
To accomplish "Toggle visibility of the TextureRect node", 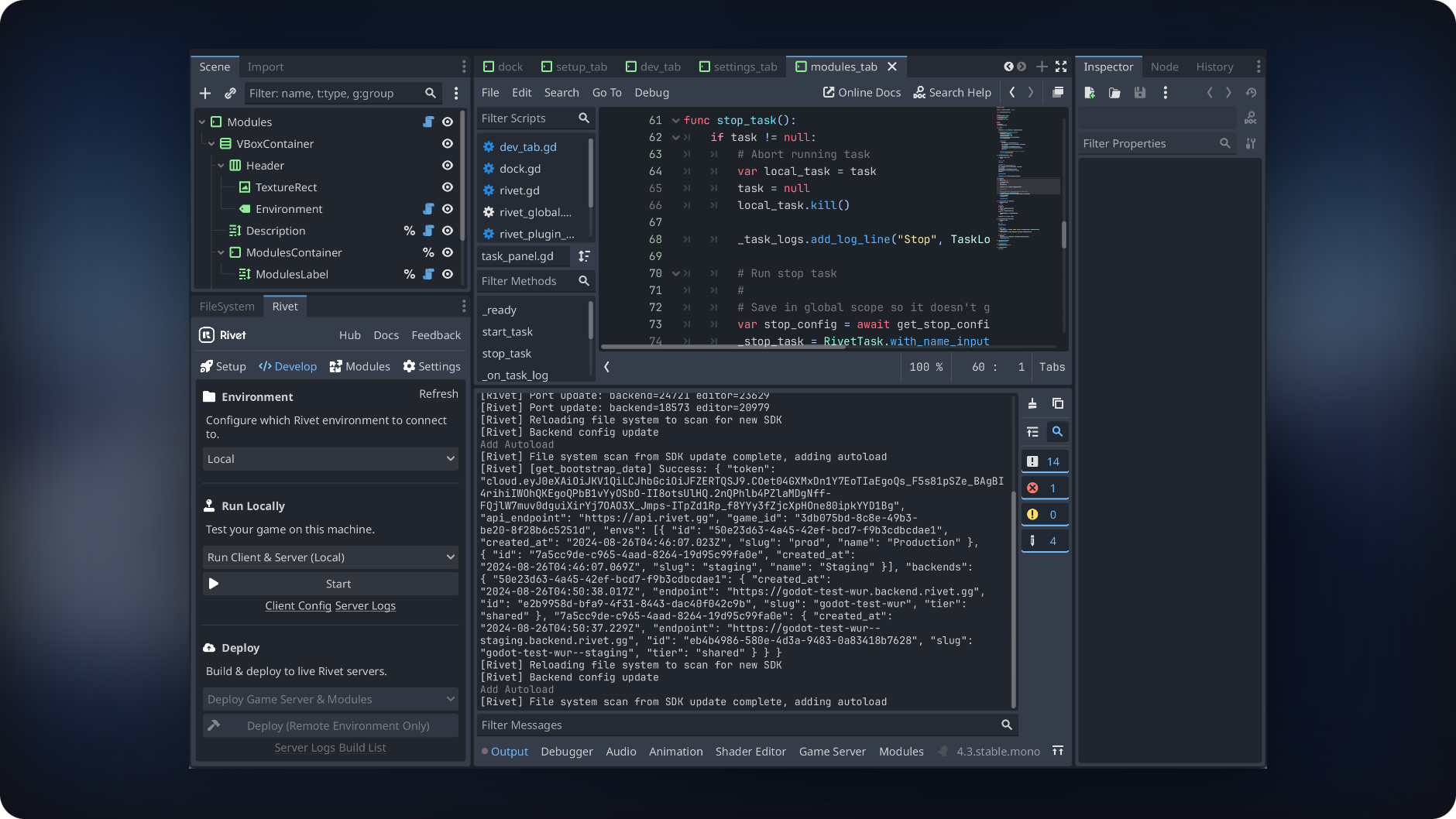I will point(447,187).
